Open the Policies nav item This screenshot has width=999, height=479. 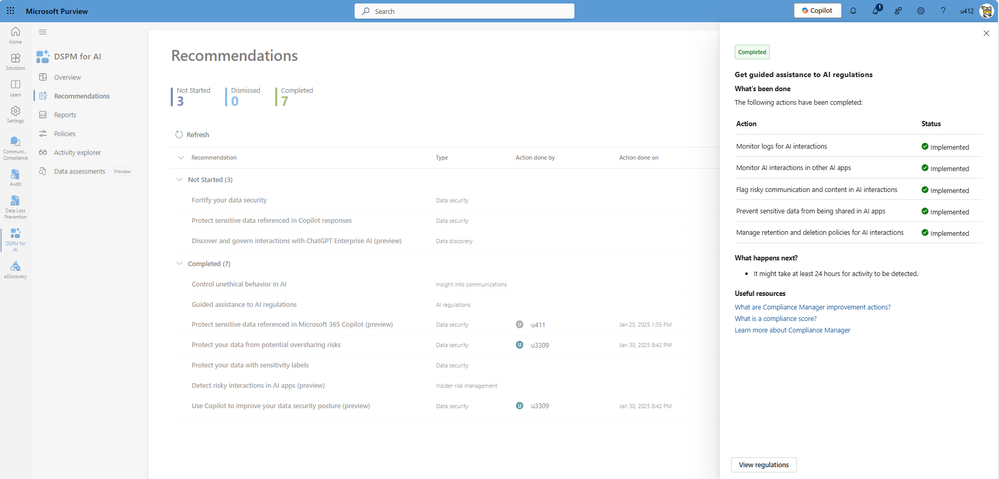click(x=64, y=134)
